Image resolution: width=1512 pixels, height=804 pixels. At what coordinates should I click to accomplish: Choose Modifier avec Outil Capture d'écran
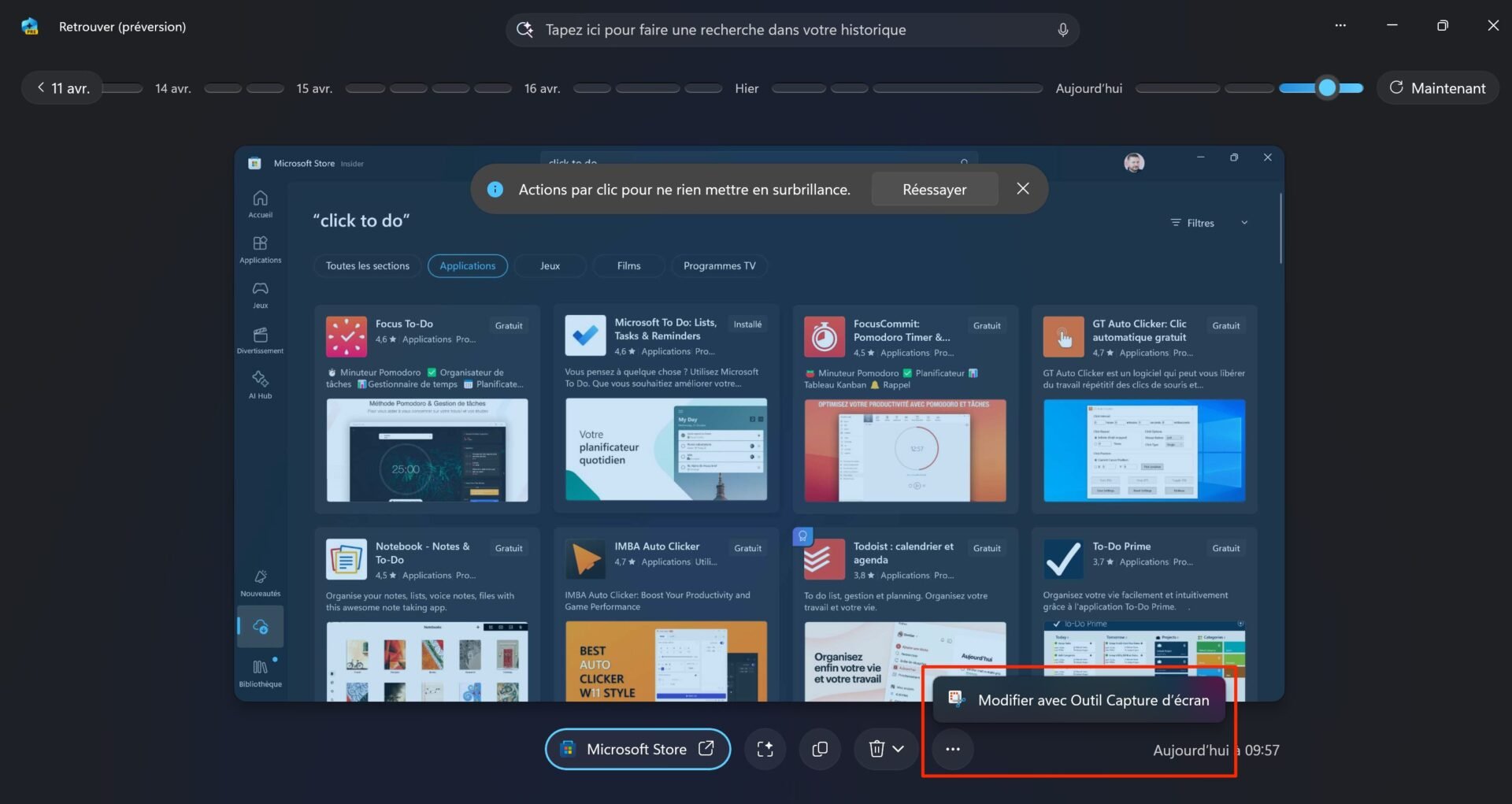point(1079,700)
